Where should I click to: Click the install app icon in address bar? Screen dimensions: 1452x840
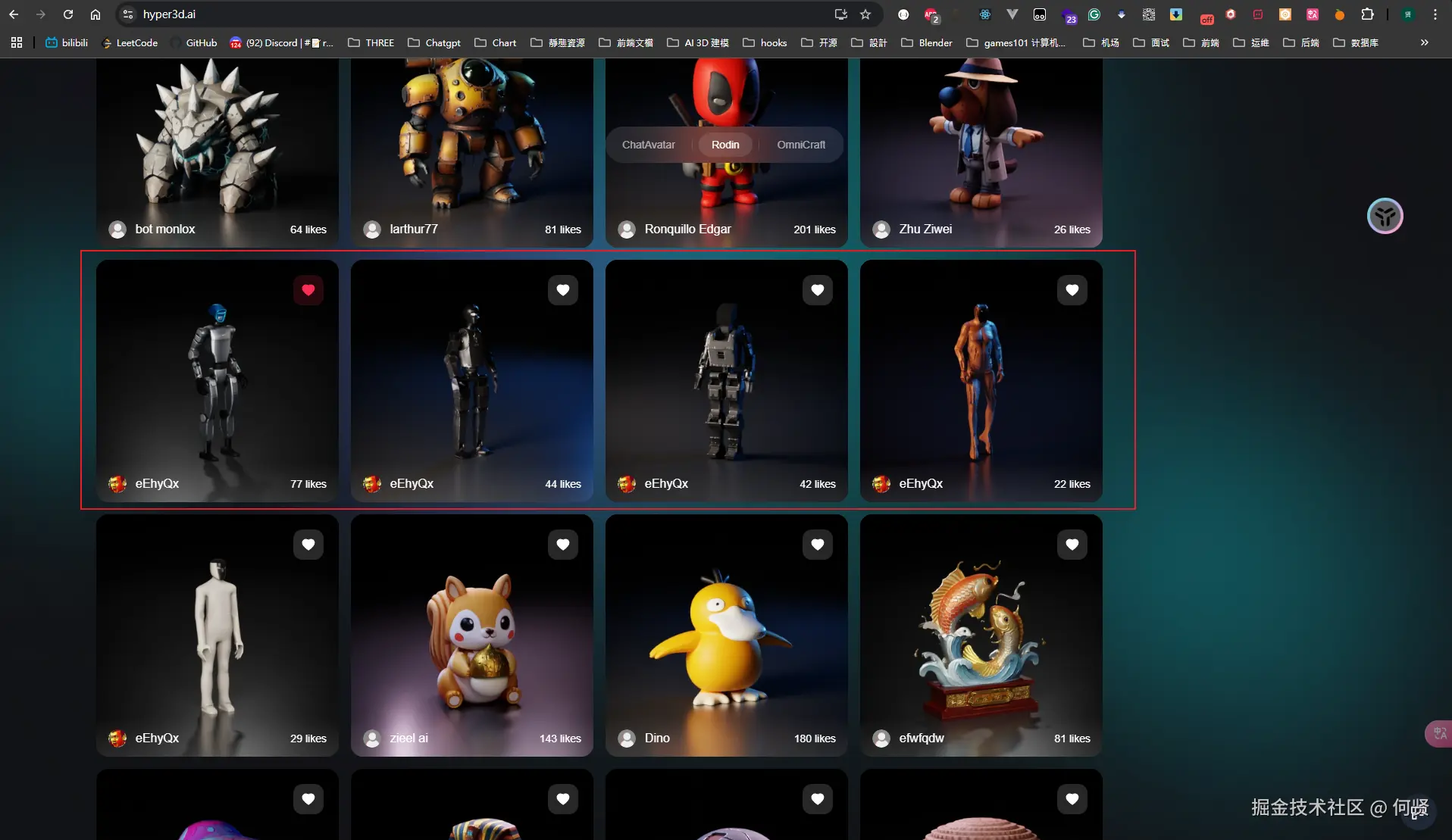[x=840, y=14]
